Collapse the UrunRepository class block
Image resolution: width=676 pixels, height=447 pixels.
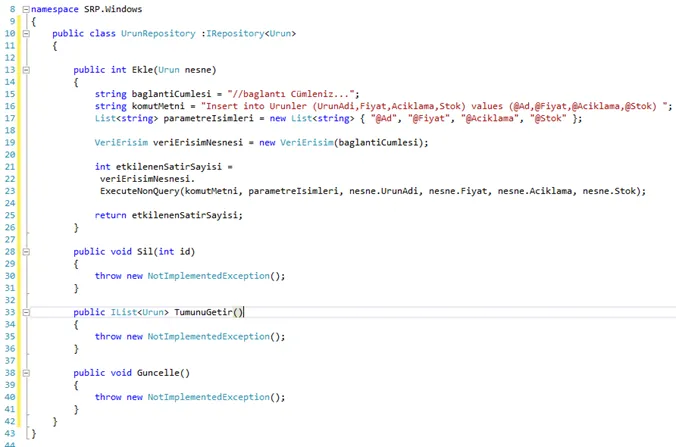[26, 33]
